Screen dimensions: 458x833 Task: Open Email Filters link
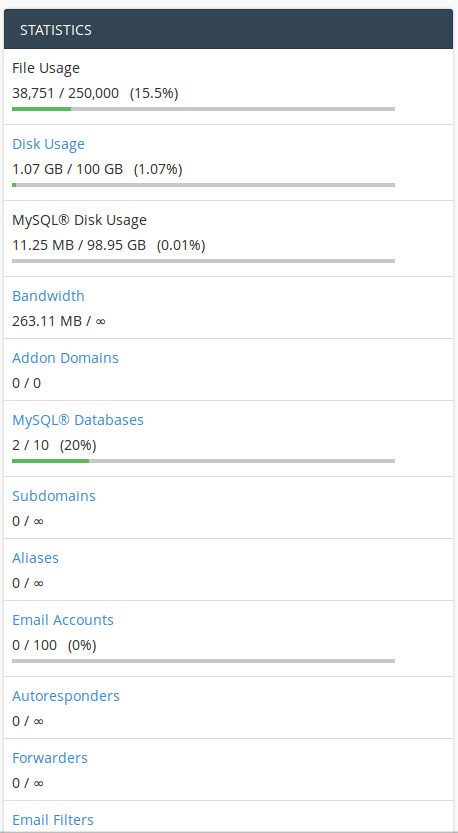53,820
